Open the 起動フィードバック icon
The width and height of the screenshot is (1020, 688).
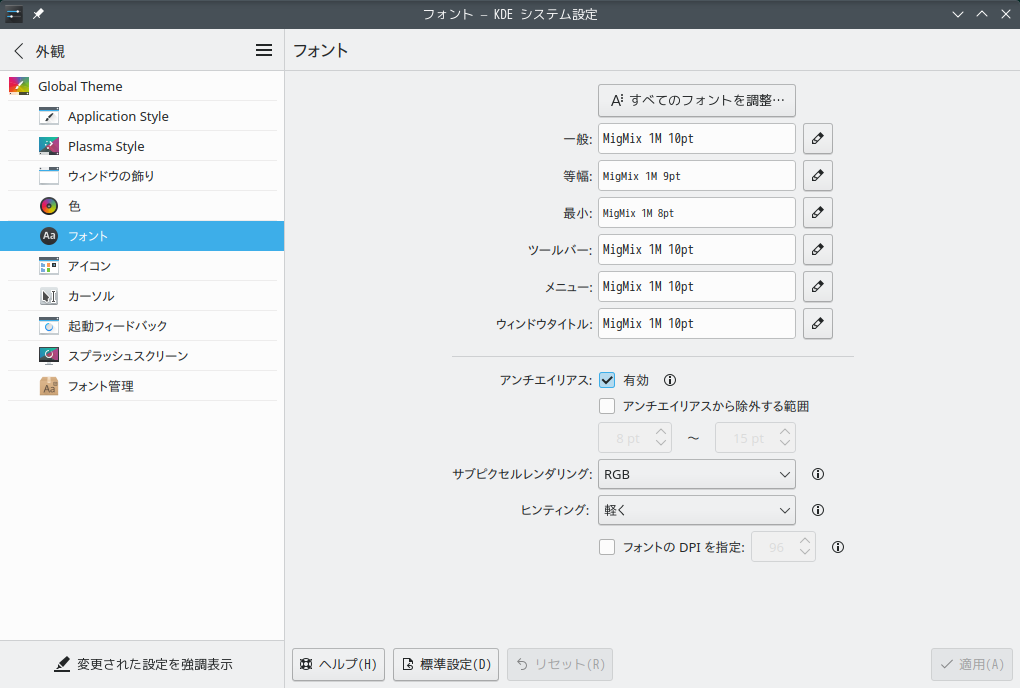coord(49,326)
